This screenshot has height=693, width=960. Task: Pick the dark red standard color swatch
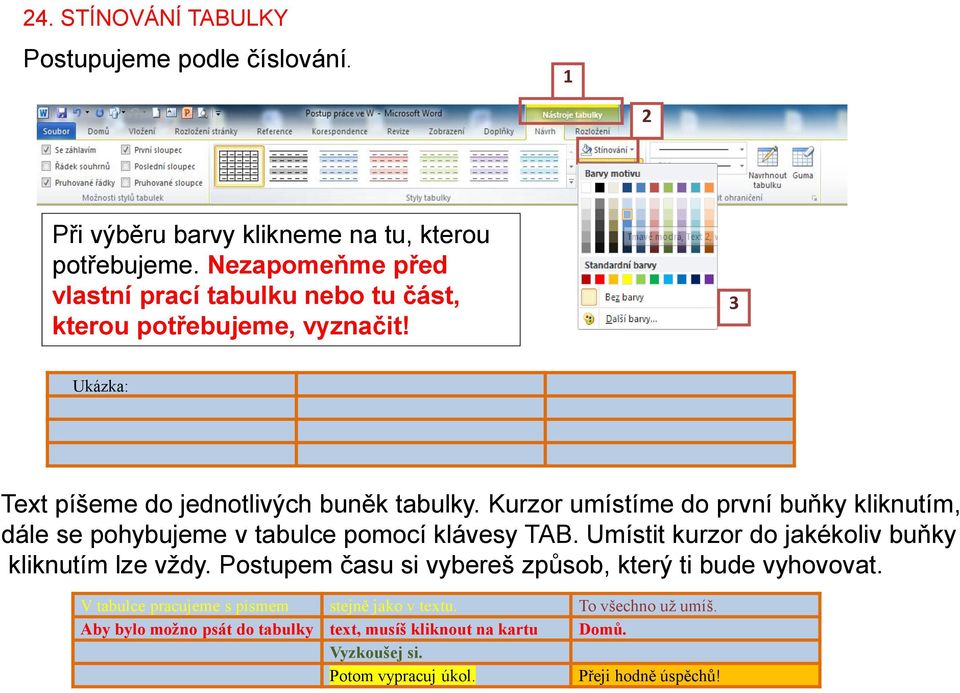(586, 279)
